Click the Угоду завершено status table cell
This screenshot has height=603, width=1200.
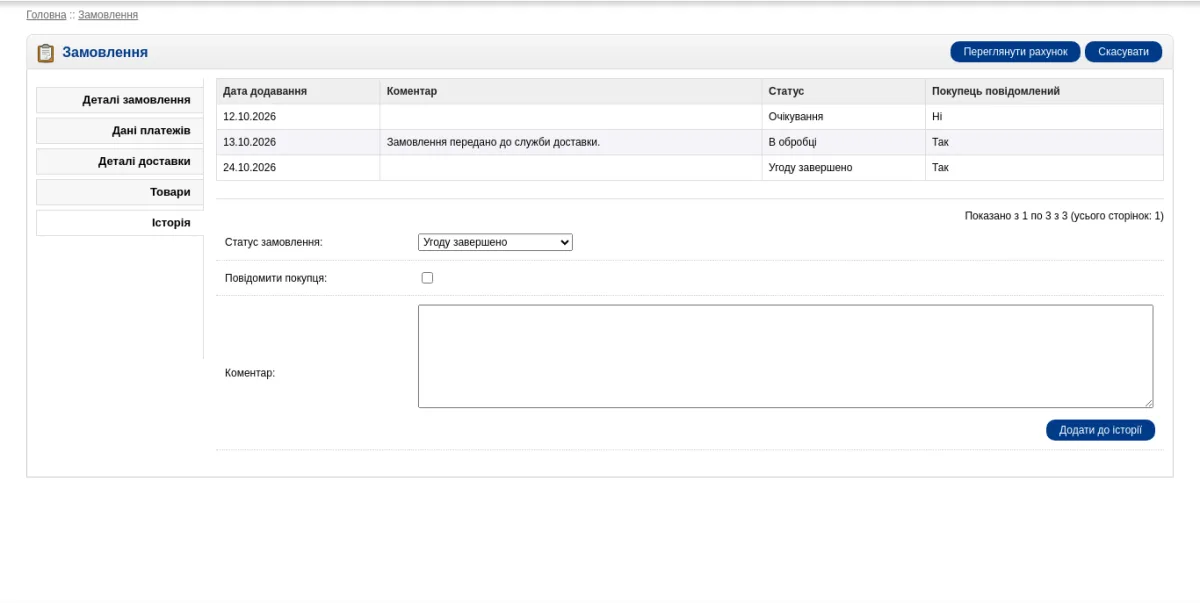point(843,168)
